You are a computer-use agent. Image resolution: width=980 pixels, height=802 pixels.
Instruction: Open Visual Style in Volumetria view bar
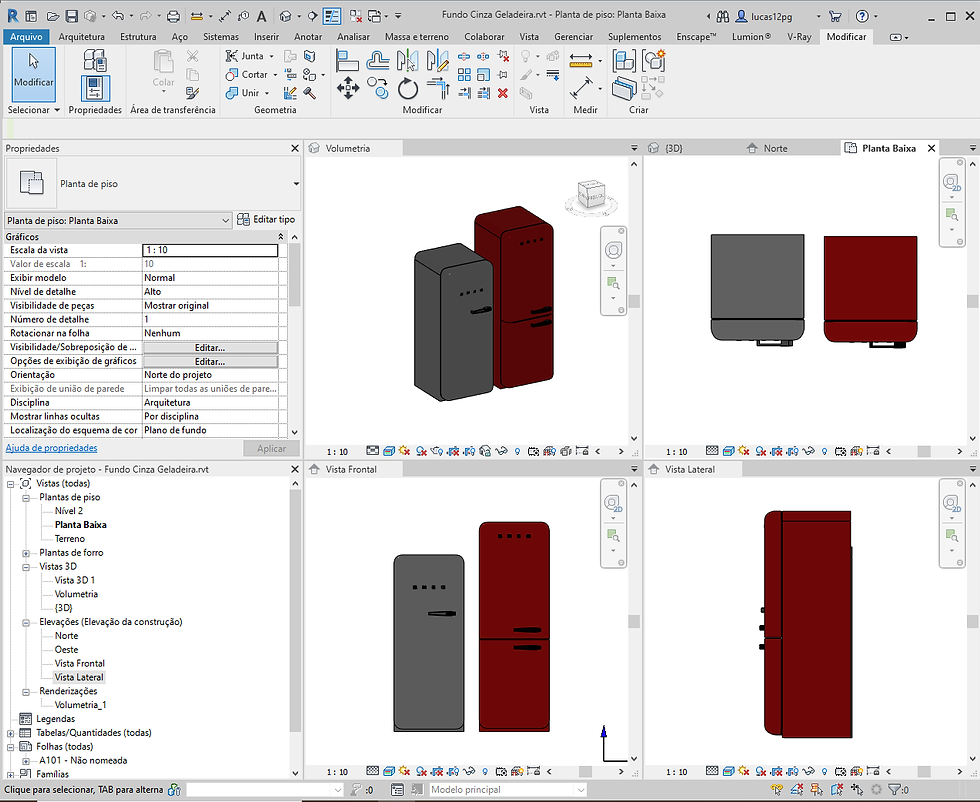tap(388, 451)
